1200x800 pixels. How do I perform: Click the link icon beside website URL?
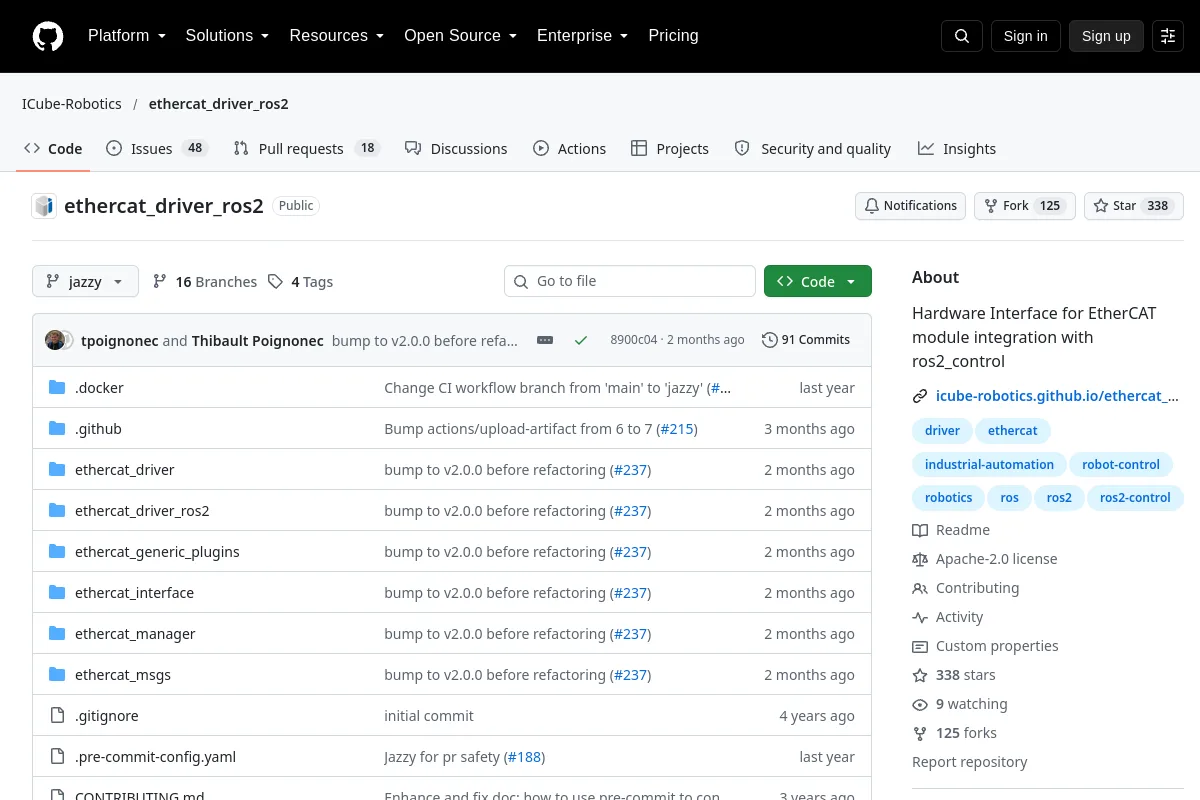(920, 396)
